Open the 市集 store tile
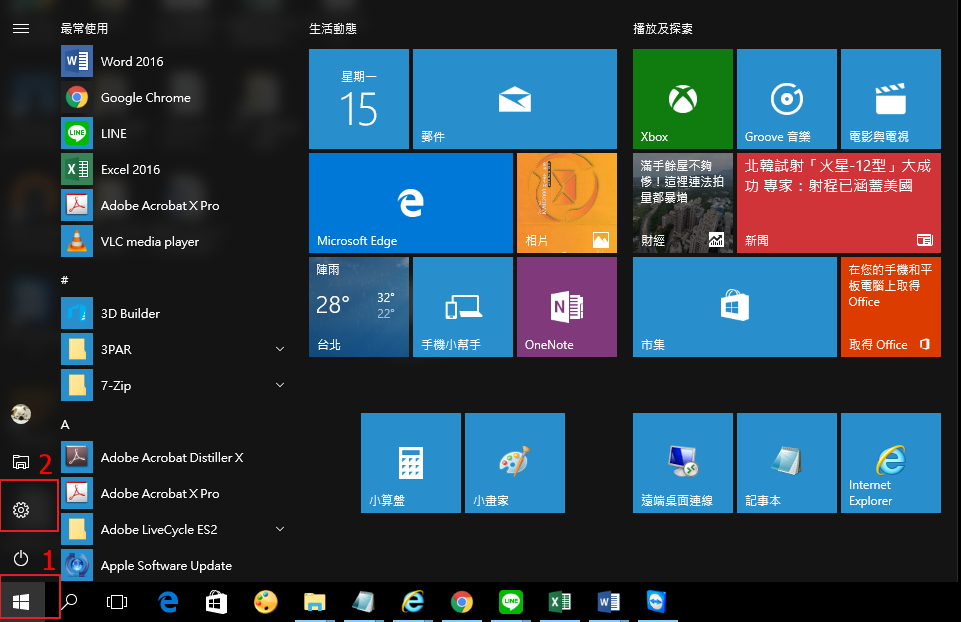 [735, 307]
